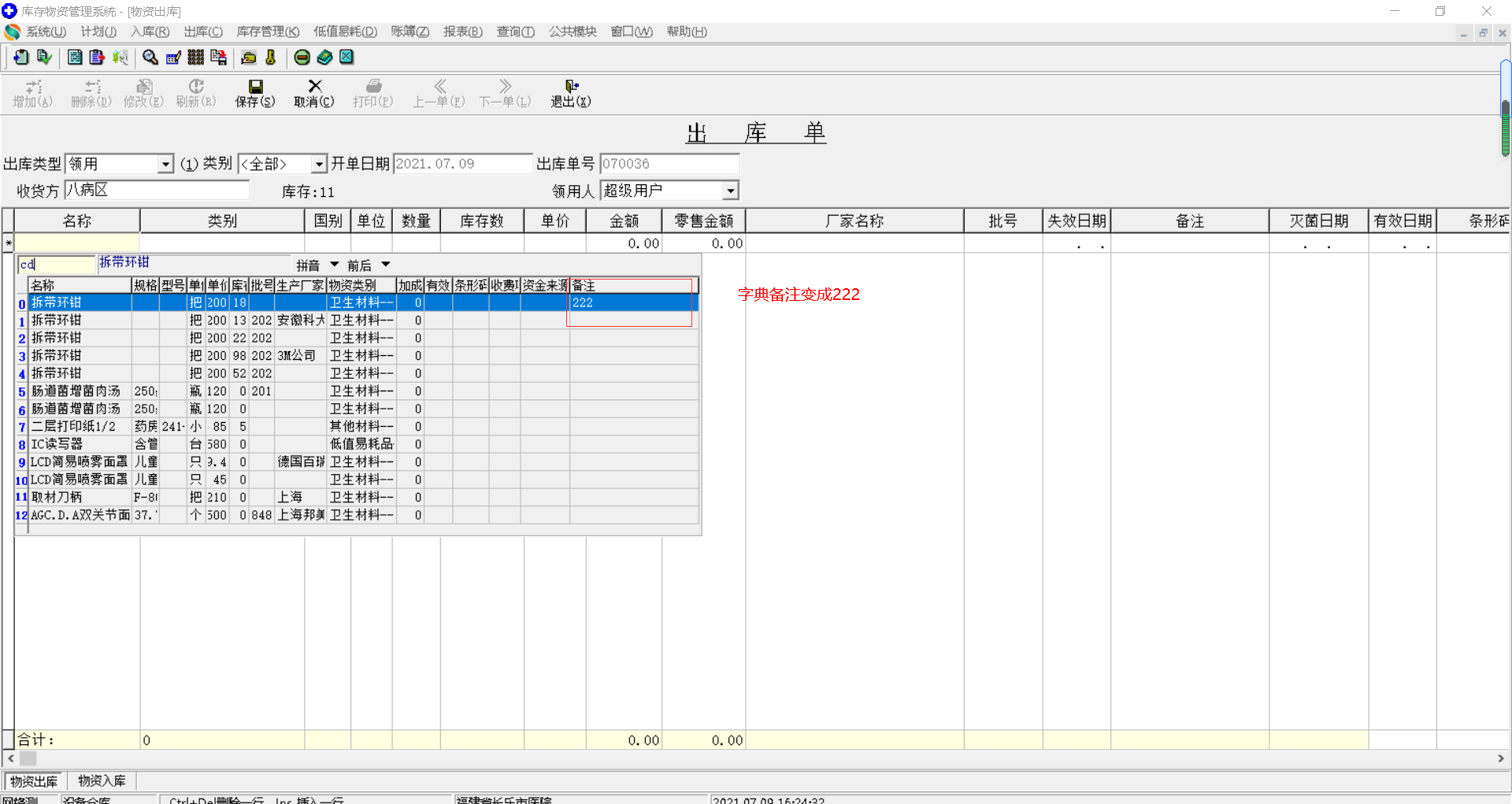The image size is (1512, 804).
Task: Select row 12 AGC.D.A双关节面
Action: click(x=364, y=515)
